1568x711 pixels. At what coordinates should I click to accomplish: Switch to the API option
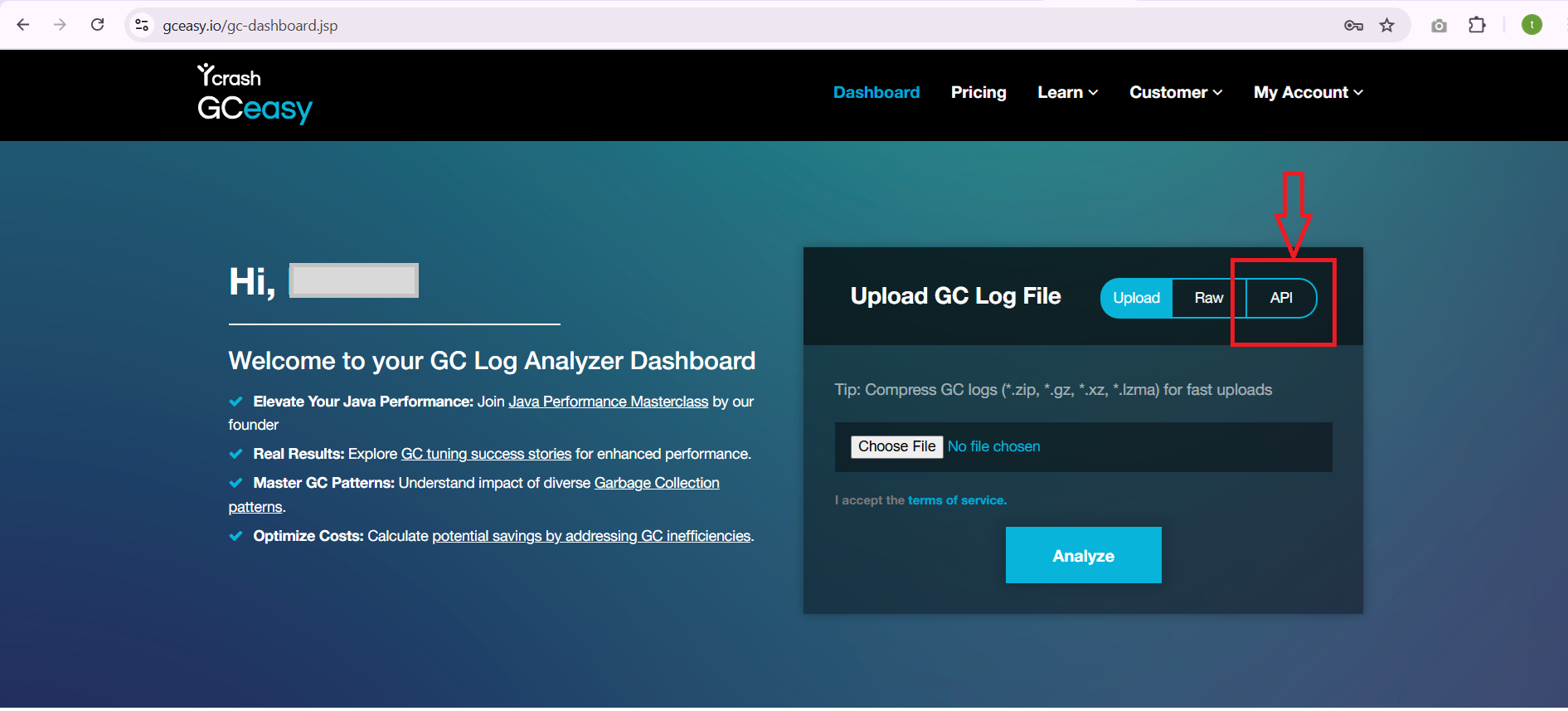1281,298
